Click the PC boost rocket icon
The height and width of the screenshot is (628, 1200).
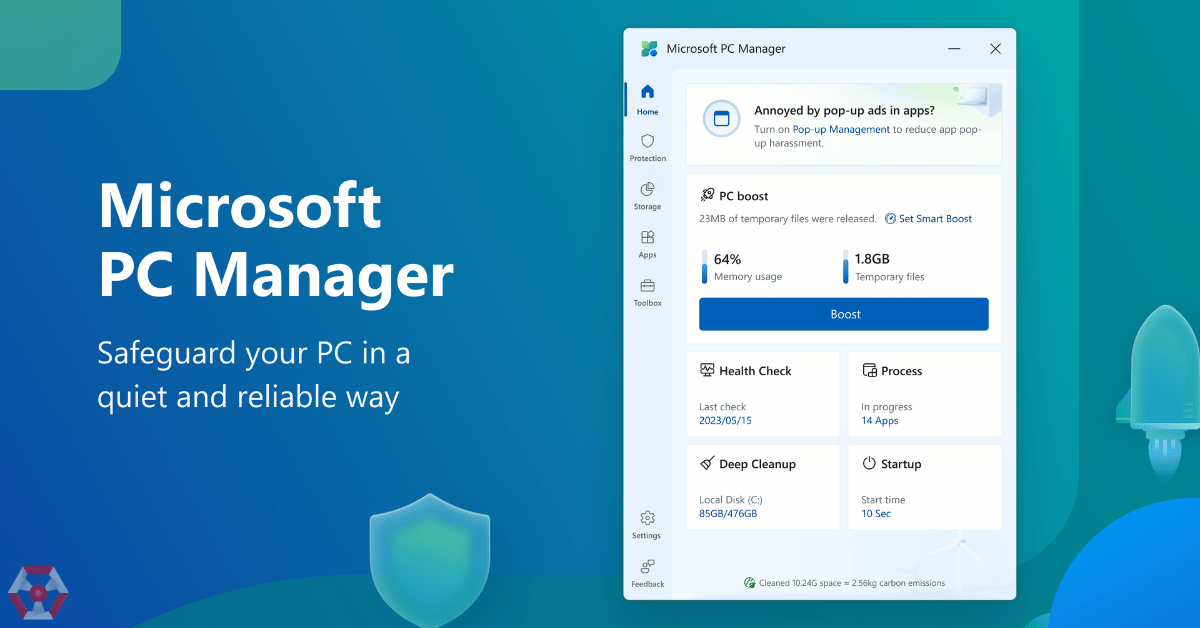point(707,196)
